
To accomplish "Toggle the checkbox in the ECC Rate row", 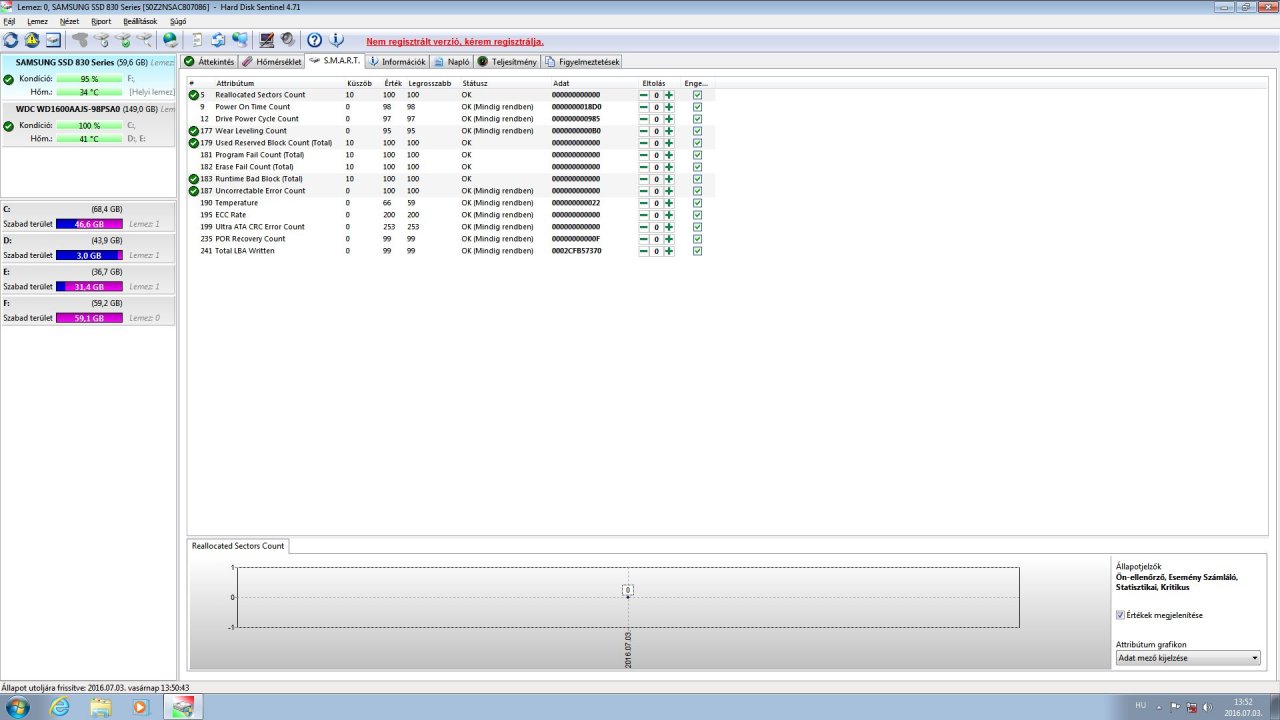I will [697, 215].
